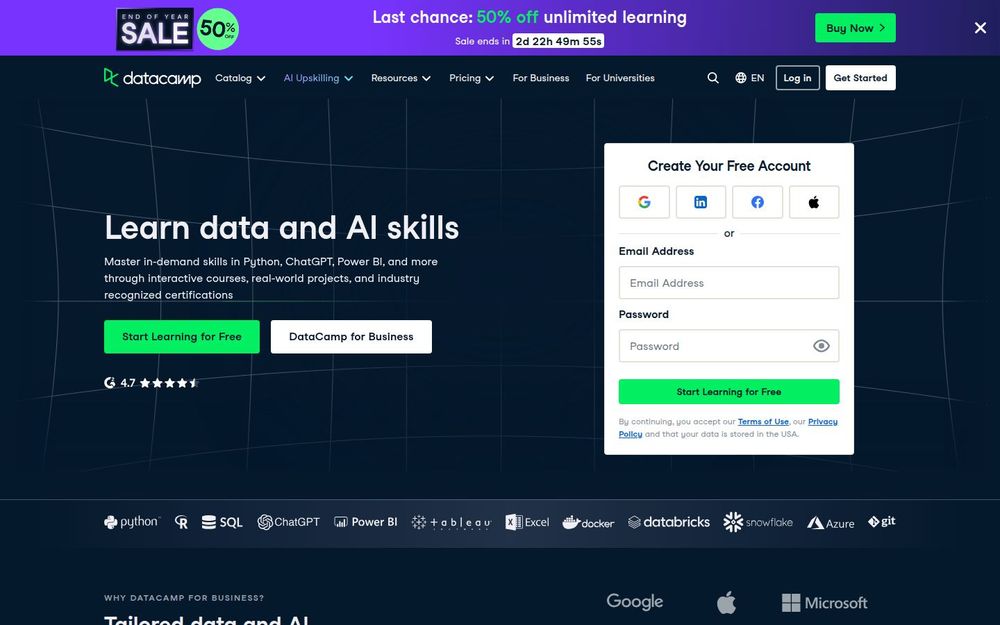Click the Azure logo
Screen dimensions: 1000x625
[x=830, y=523]
